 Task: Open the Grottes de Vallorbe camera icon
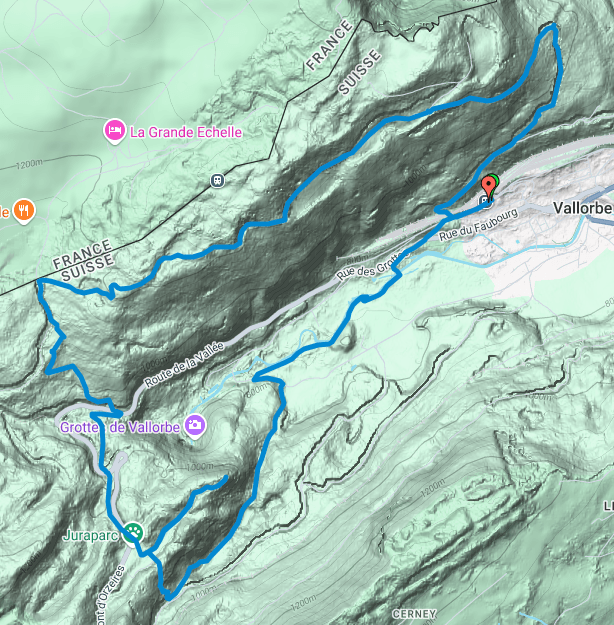[x=195, y=425]
